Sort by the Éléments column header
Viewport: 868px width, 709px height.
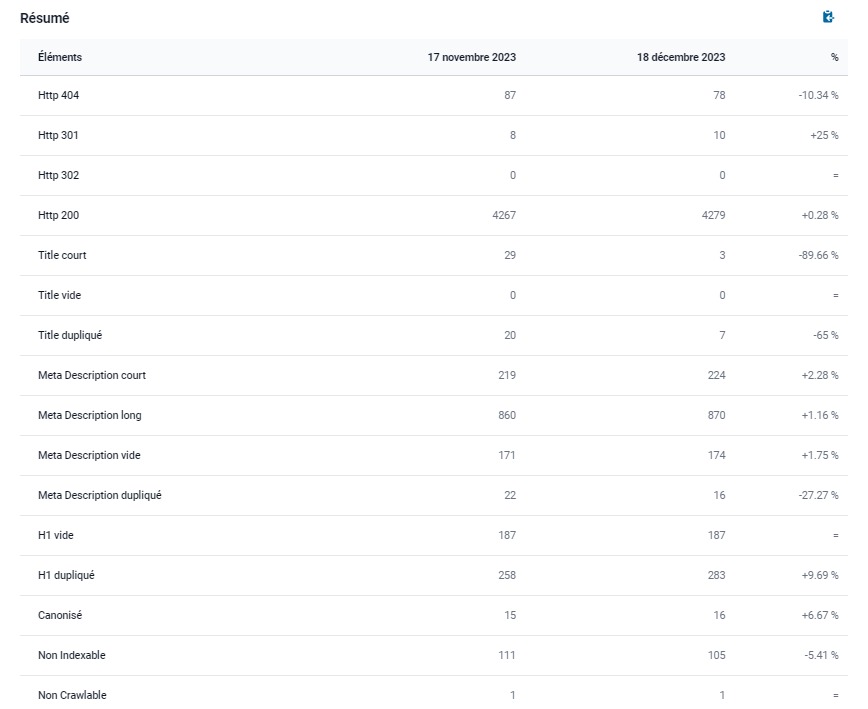tap(61, 57)
